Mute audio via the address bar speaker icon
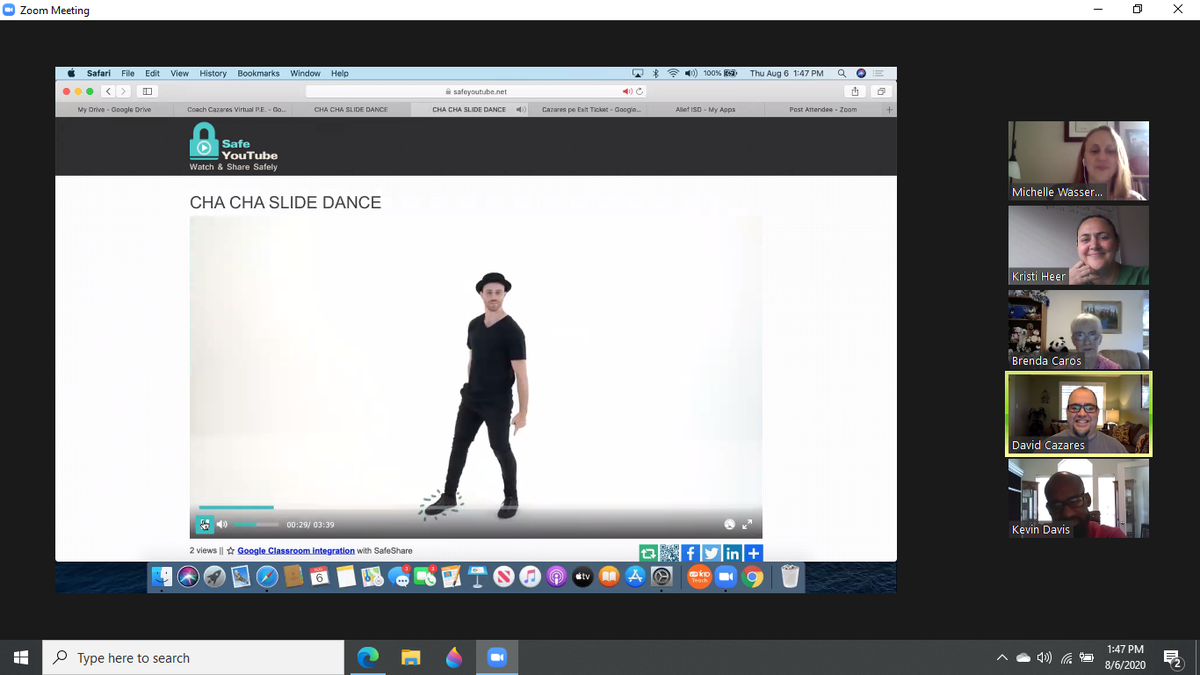This screenshot has height=675, width=1200. point(627,91)
